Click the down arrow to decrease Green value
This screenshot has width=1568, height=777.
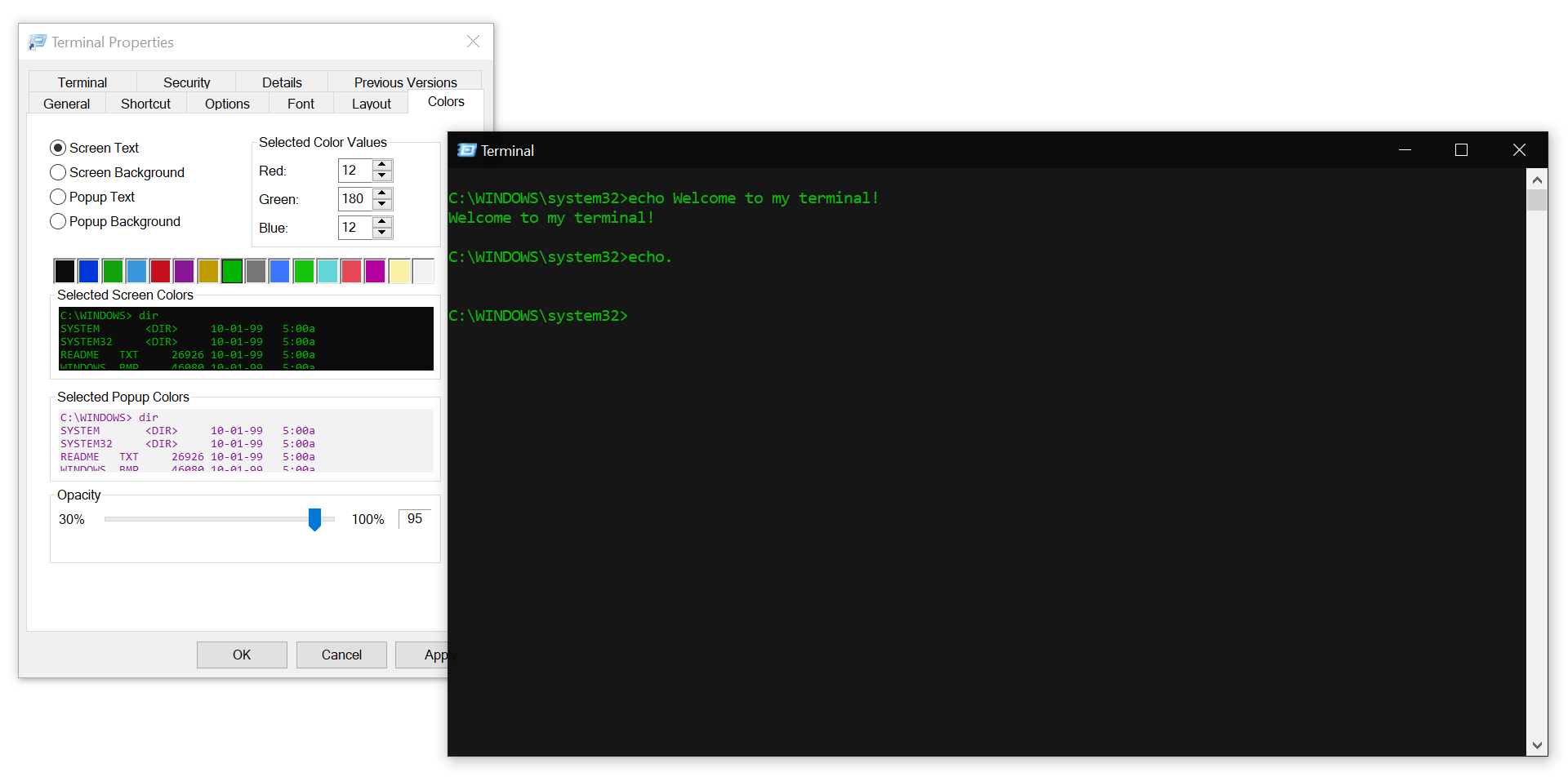click(381, 204)
